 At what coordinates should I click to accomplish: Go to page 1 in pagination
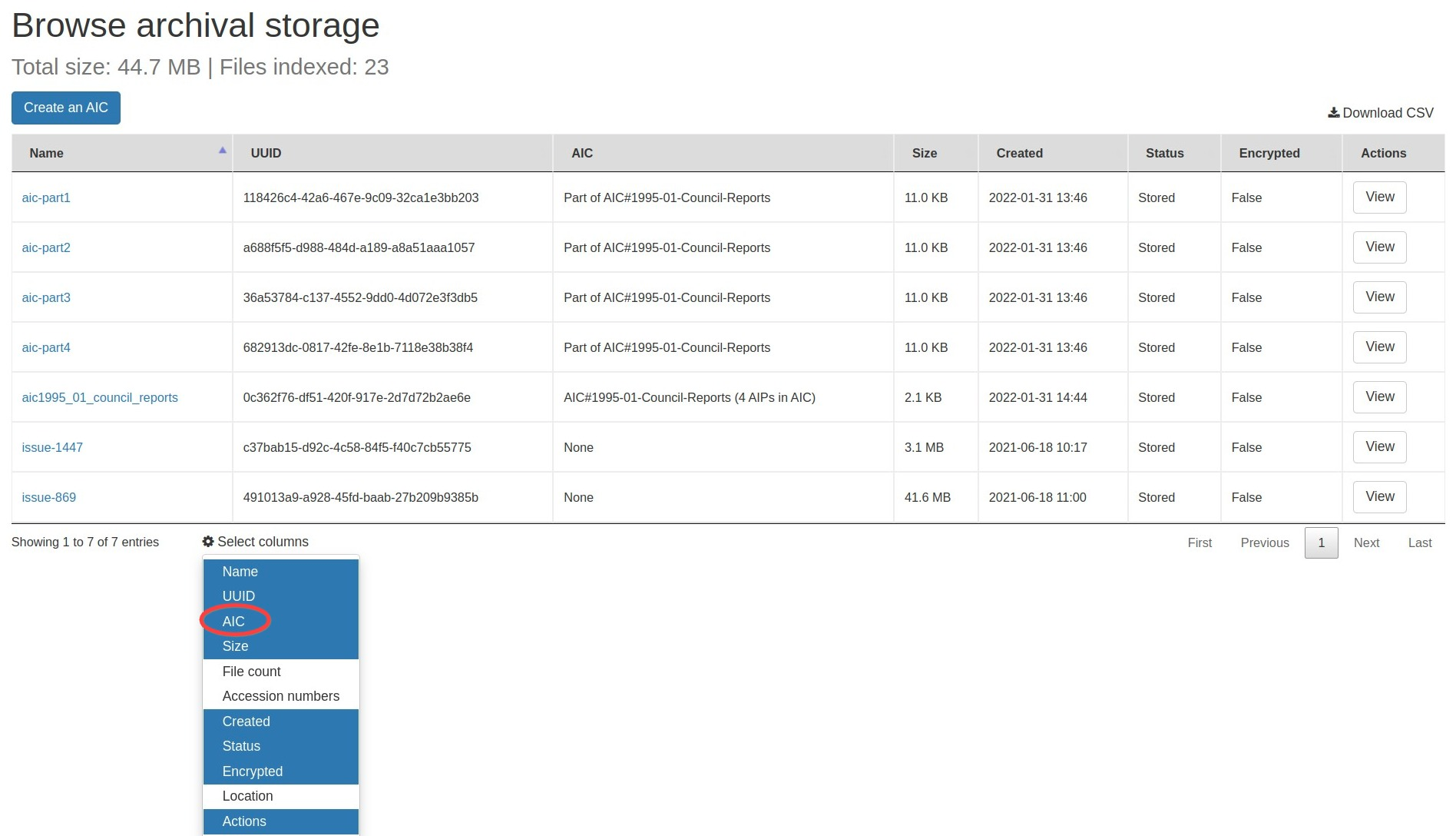[x=1320, y=542]
